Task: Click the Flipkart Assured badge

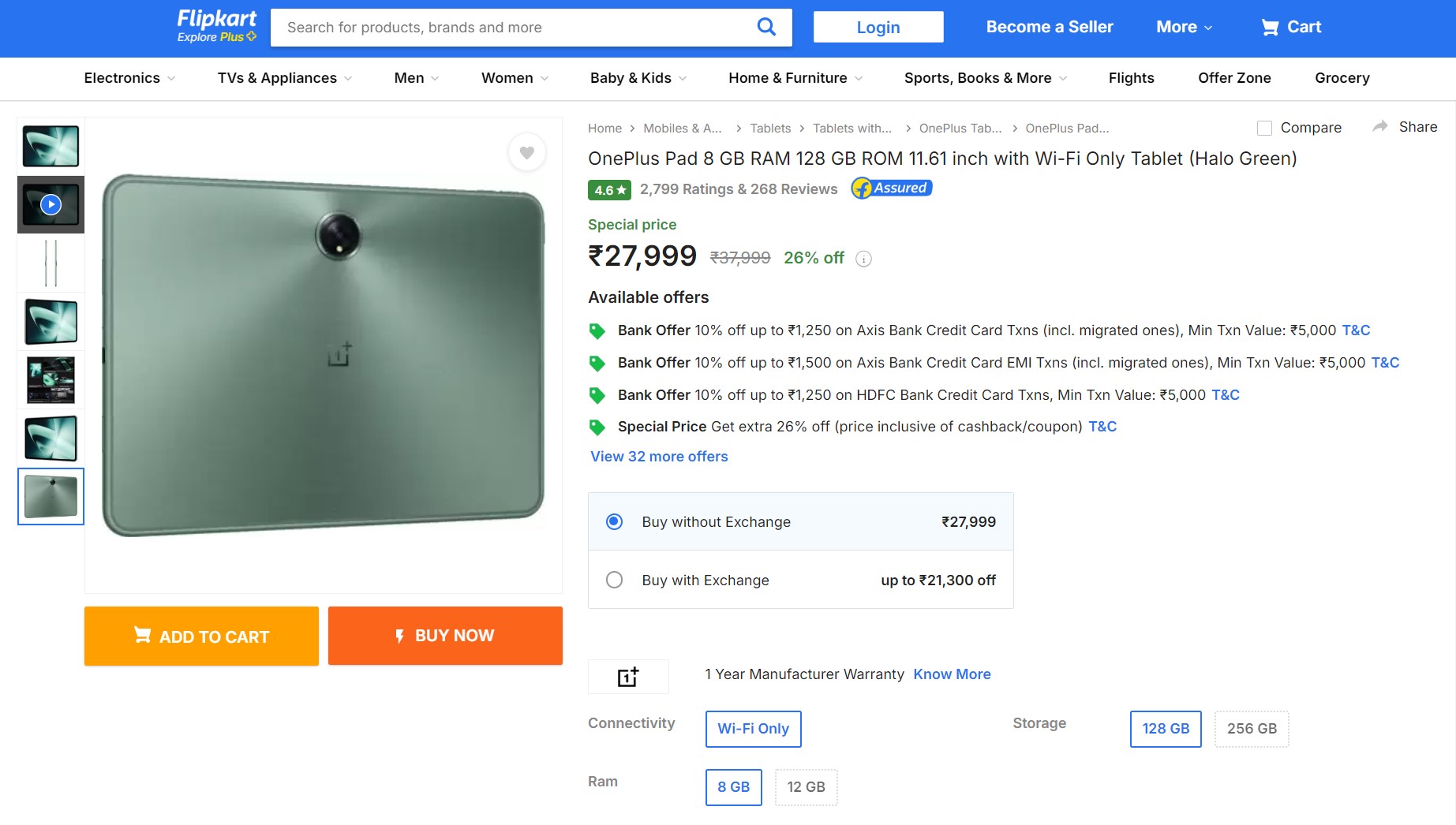Action: [890, 189]
